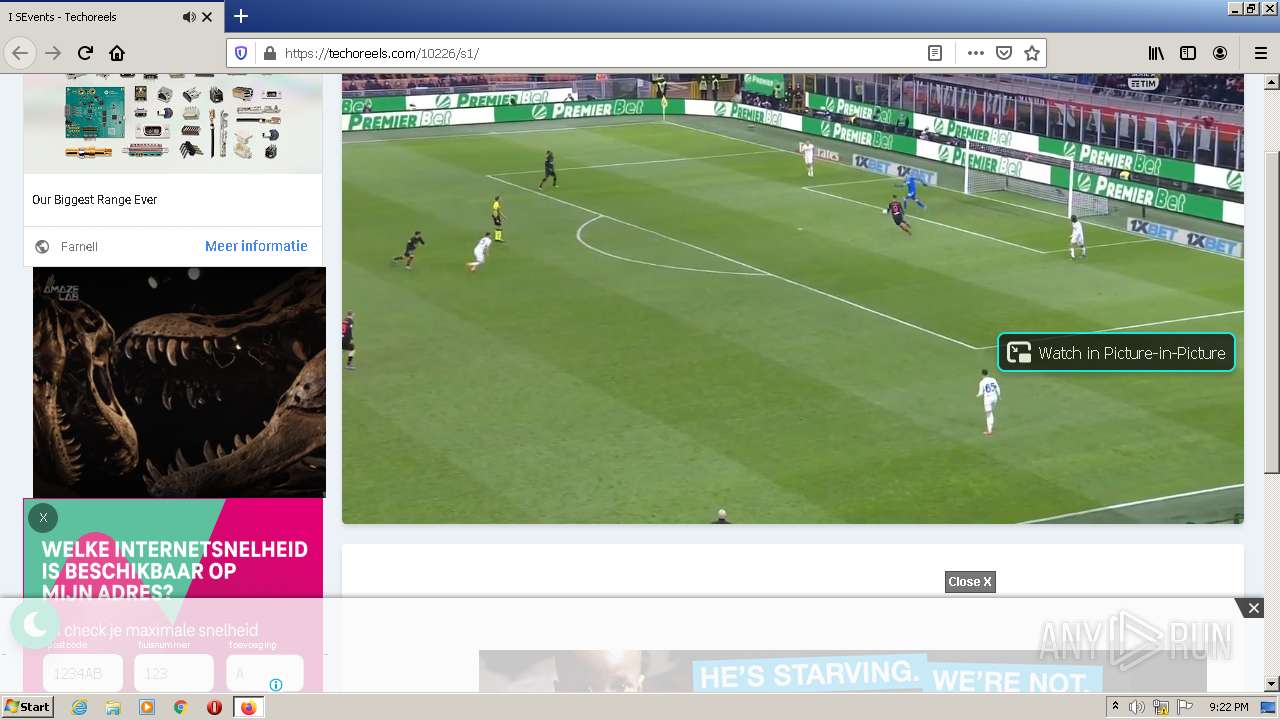This screenshot has height=720, width=1280.
Task: Switch to Firefox taskbar button
Action: (x=248, y=707)
